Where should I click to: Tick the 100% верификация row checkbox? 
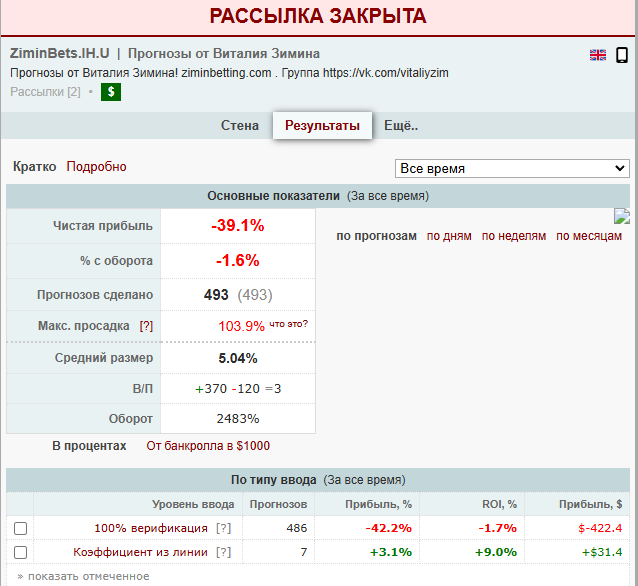click(x=20, y=528)
